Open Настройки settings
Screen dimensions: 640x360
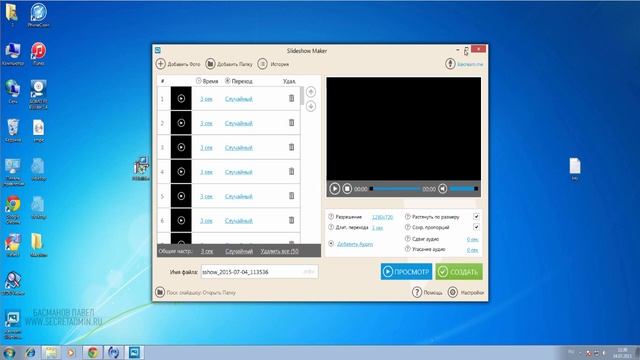pos(466,292)
